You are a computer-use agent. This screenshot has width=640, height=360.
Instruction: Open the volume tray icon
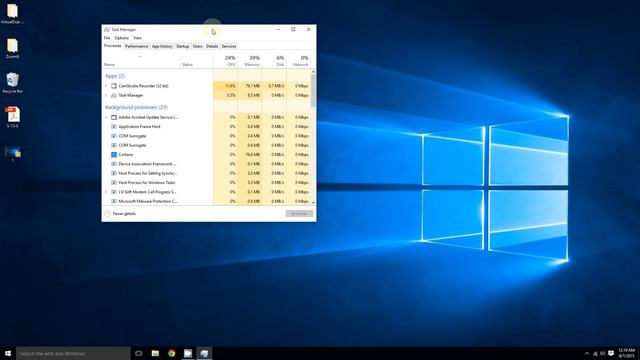coord(602,353)
